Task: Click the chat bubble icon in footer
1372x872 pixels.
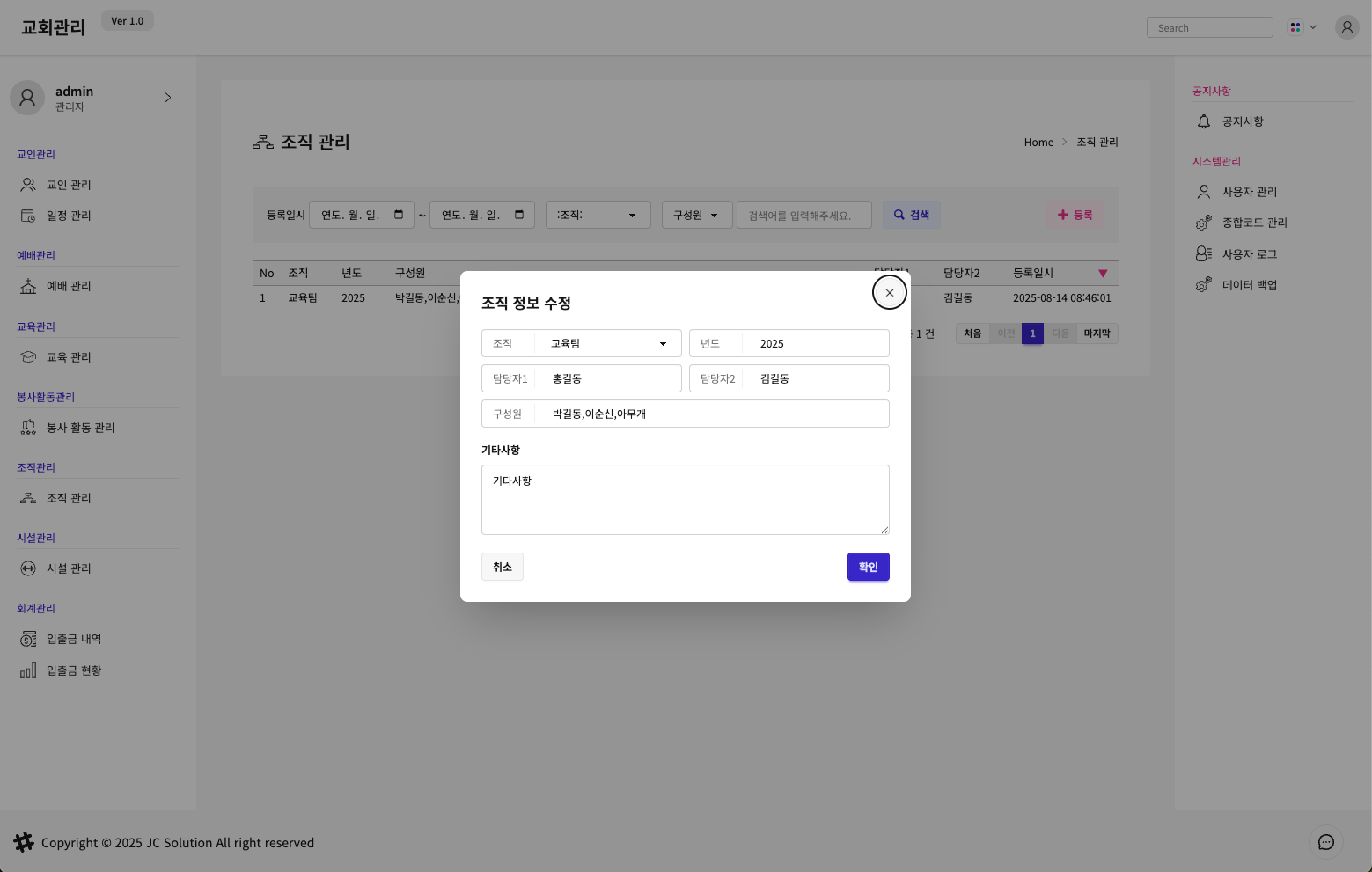Action: coord(1325,842)
